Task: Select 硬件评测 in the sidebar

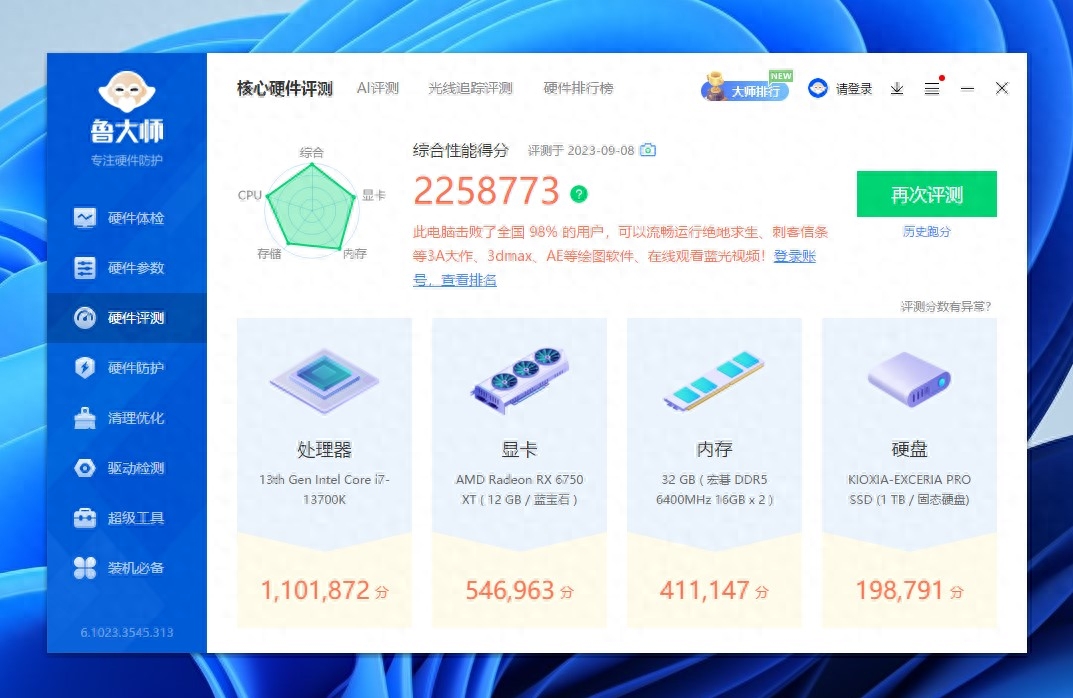Action: [127, 318]
